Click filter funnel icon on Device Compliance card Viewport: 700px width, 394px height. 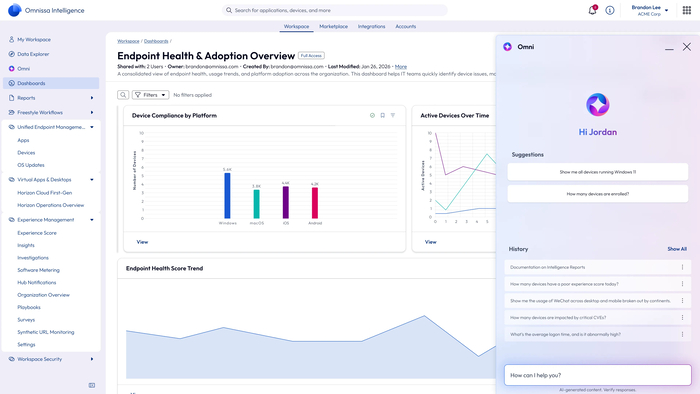[x=393, y=116]
